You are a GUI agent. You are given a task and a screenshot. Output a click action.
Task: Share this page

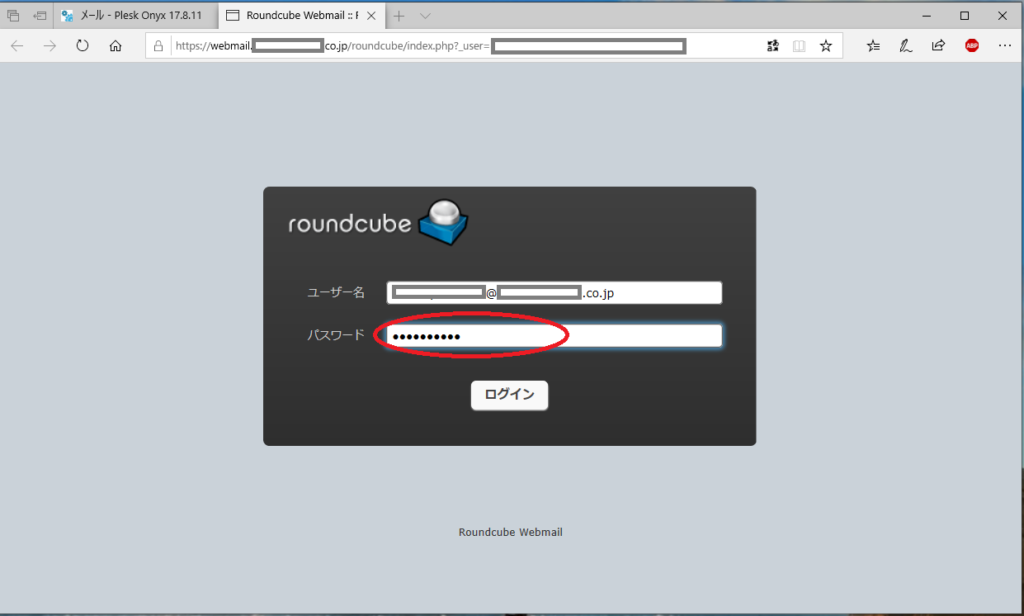(x=938, y=45)
